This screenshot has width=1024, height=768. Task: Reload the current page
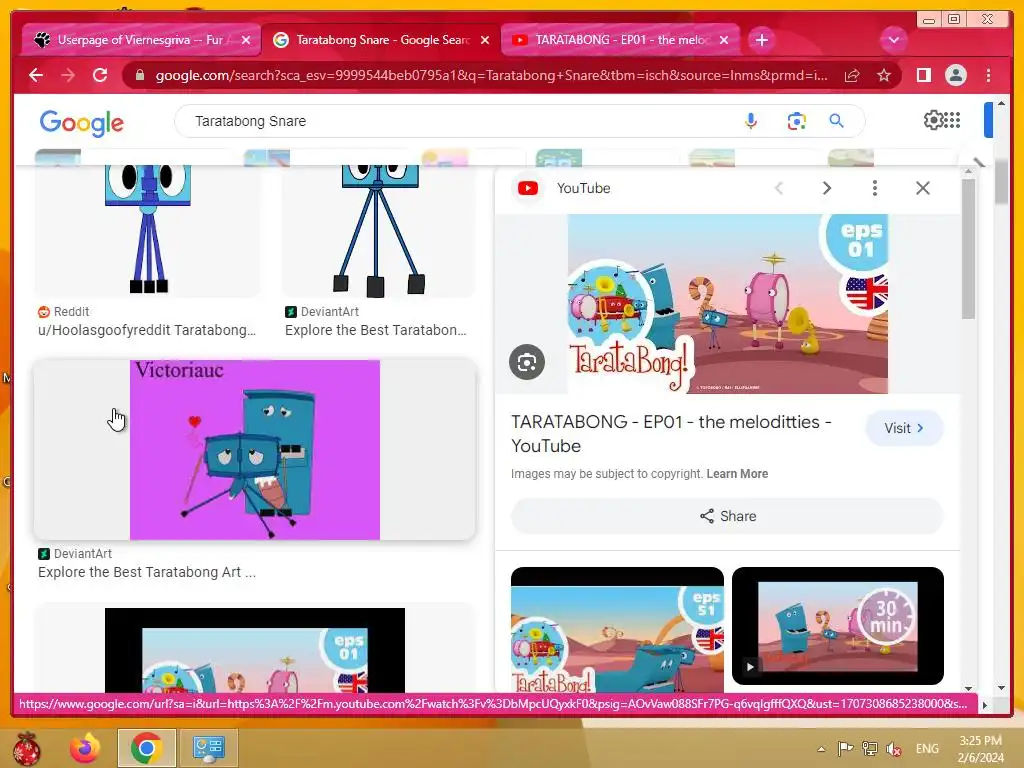[x=100, y=76]
